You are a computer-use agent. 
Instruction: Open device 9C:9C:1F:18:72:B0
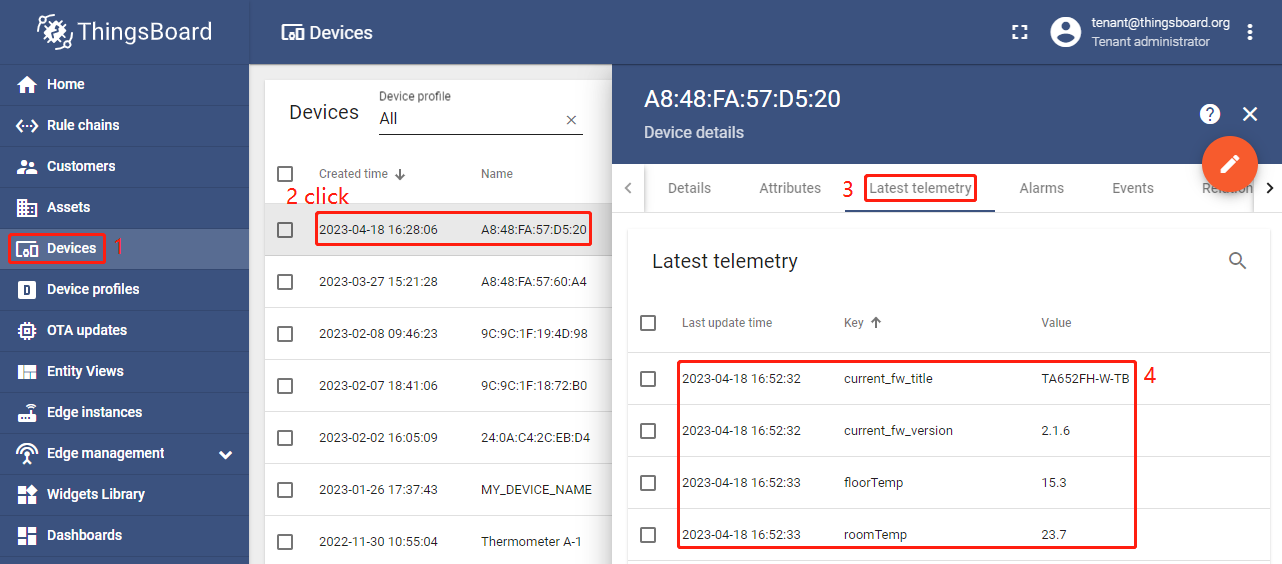(534, 386)
